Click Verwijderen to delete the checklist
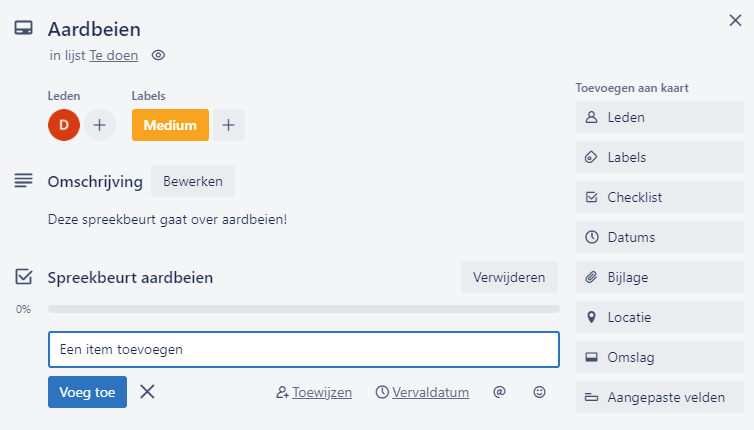 point(509,277)
